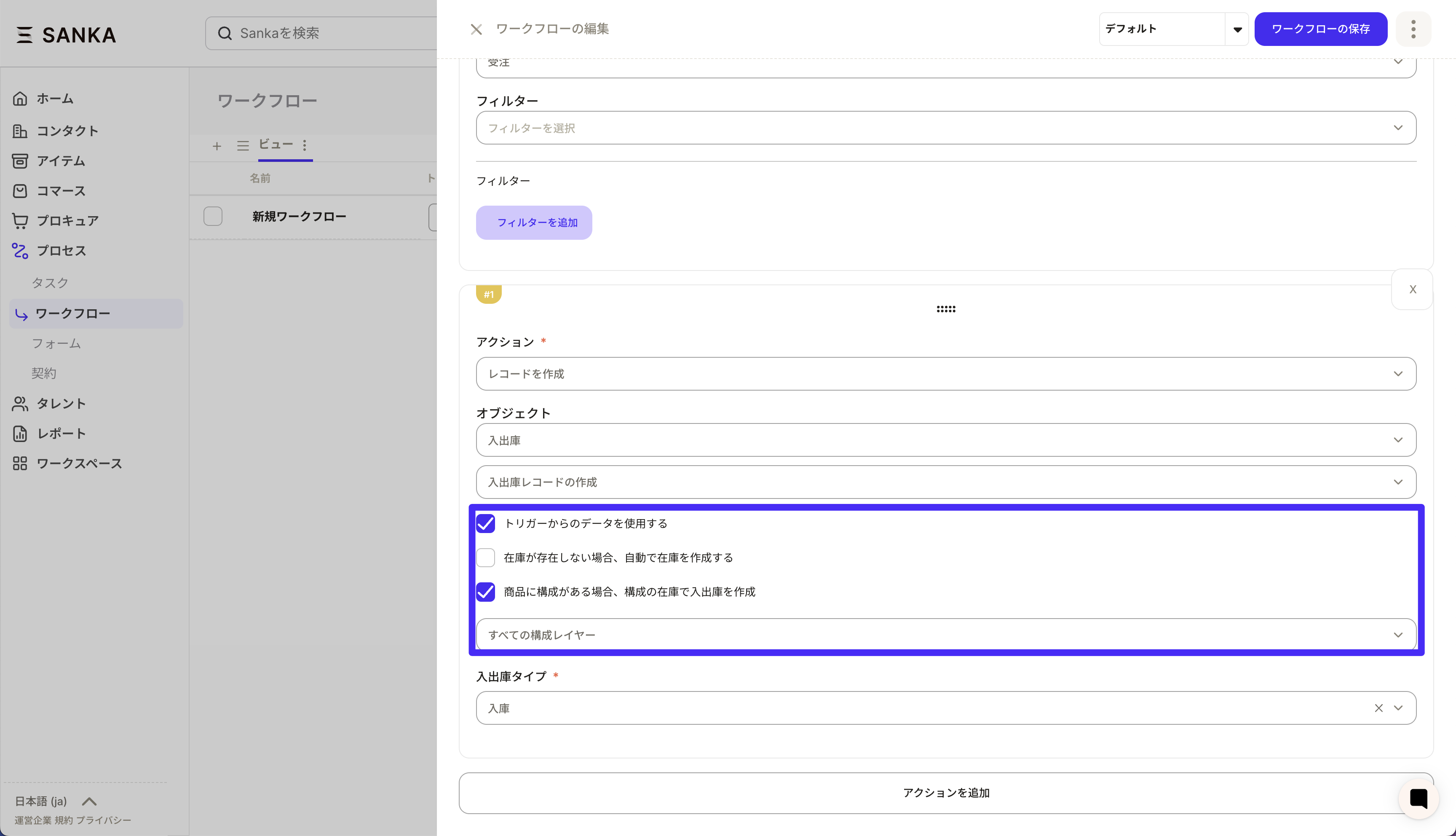1456x836 pixels.
Task: Click the plus icon next to ビュー
Action: click(x=217, y=146)
